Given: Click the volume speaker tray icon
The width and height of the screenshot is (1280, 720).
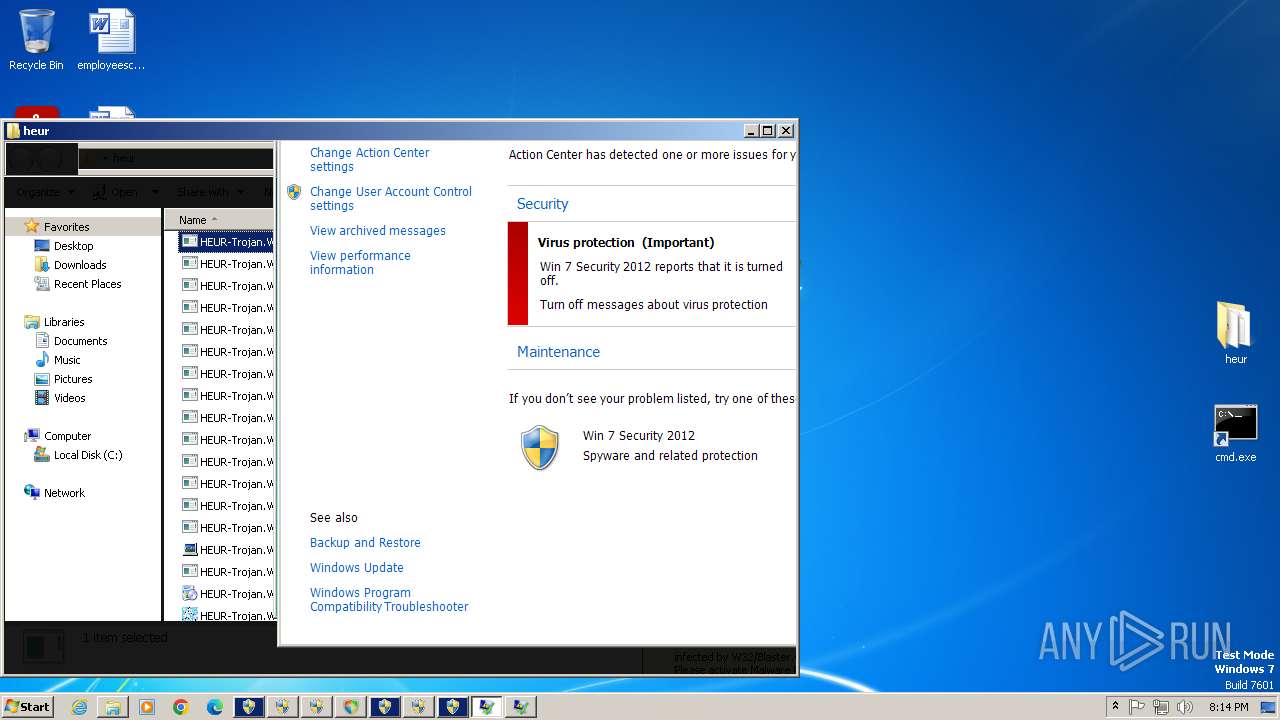Looking at the screenshot, I should pos(1185,707).
